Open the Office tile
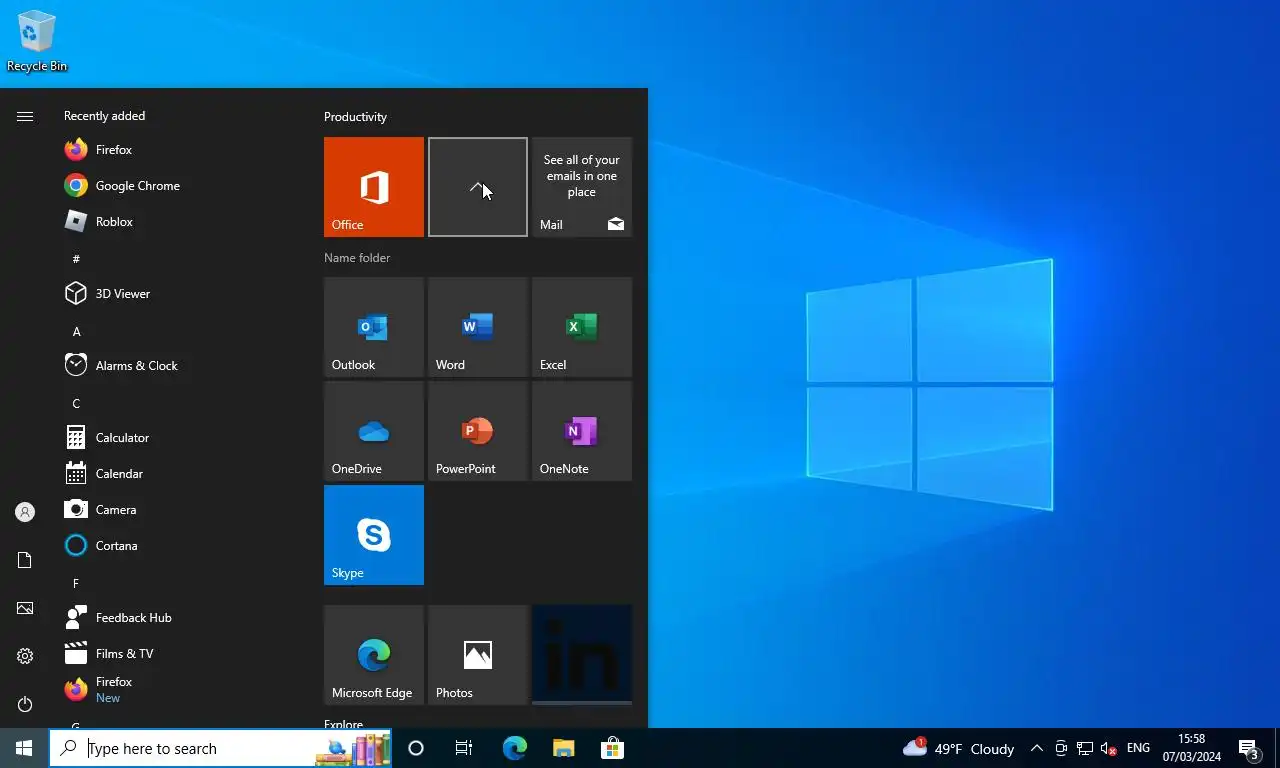The height and width of the screenshot is (768, 1280). pos(374,187)
